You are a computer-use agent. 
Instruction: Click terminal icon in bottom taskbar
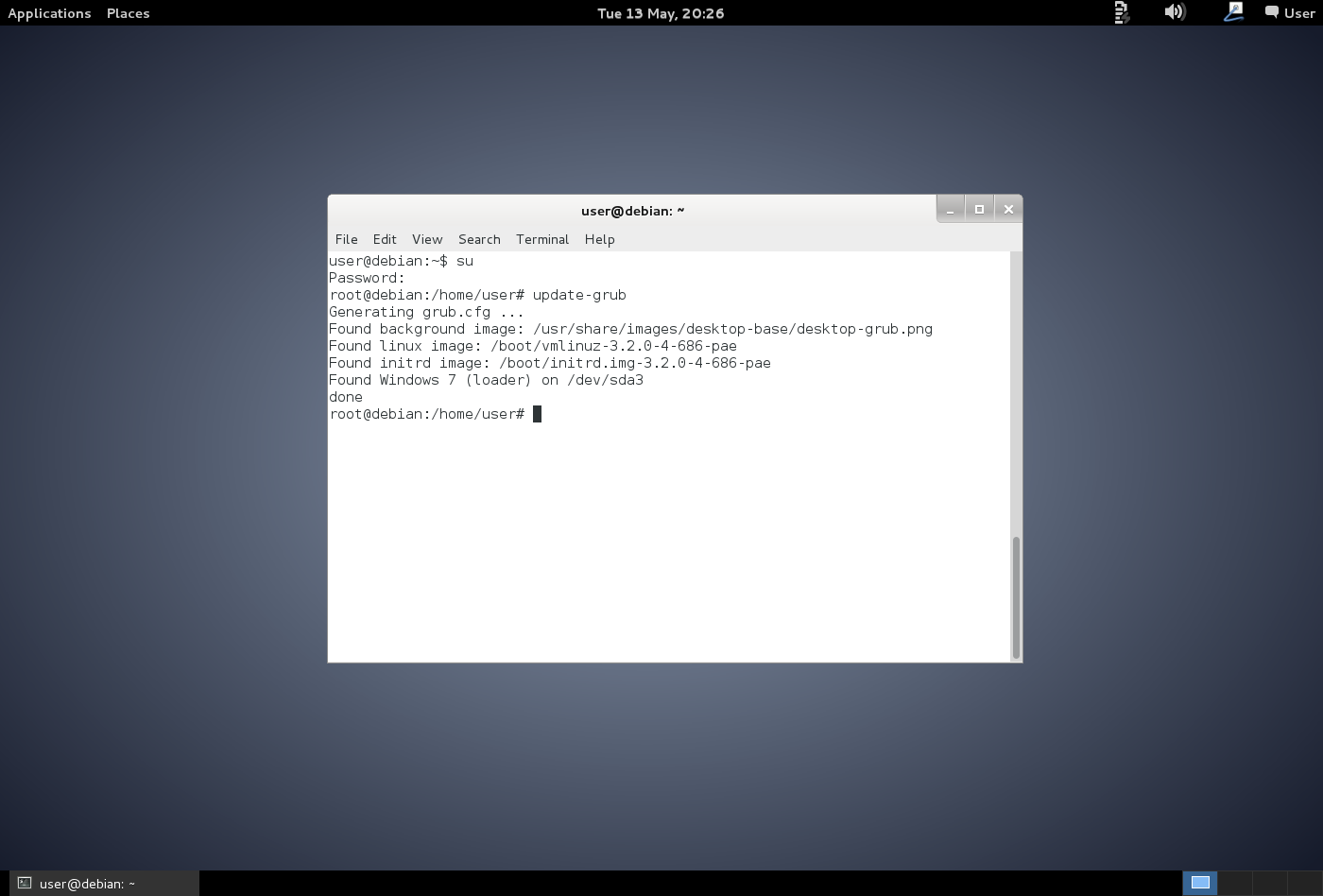(25, 884)
